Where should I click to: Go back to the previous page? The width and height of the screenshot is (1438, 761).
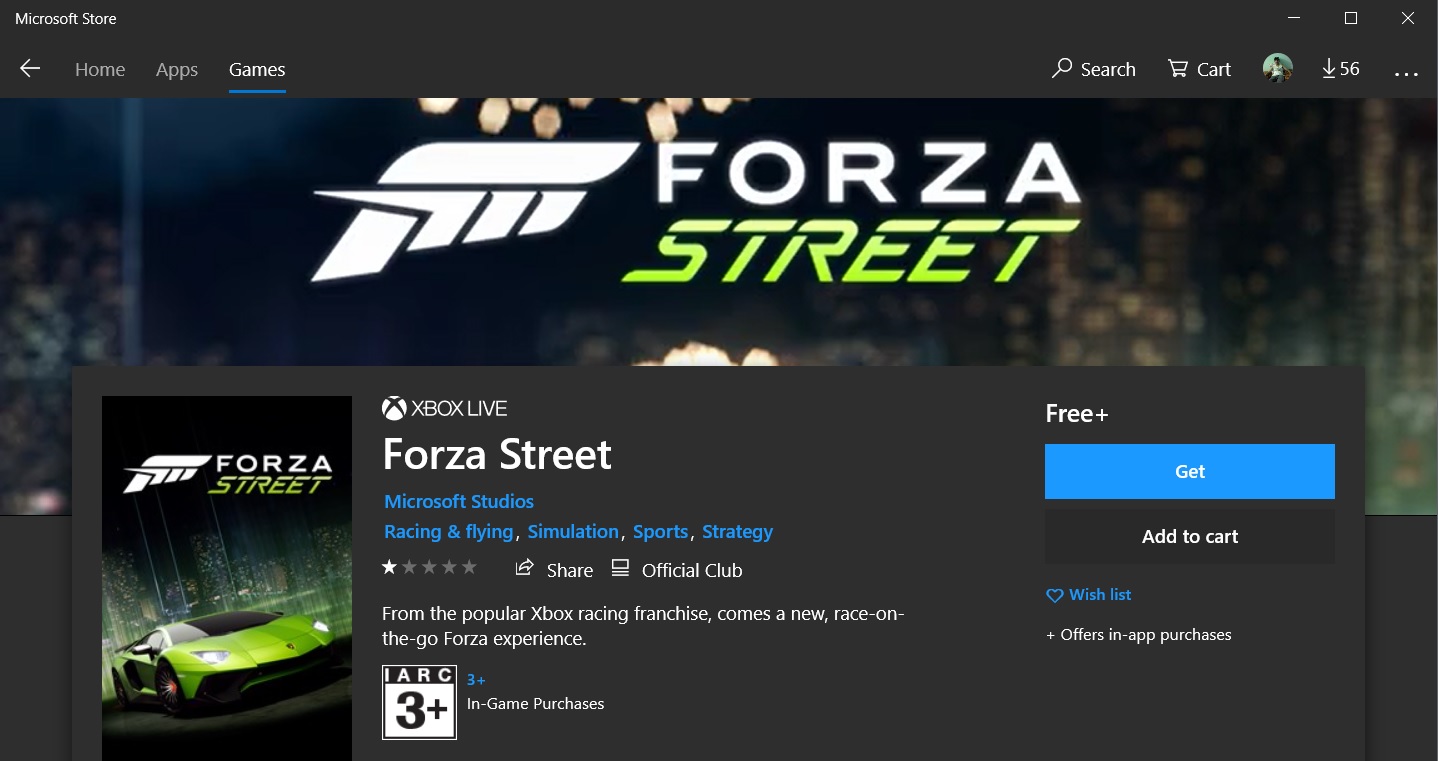coord(30,68)
